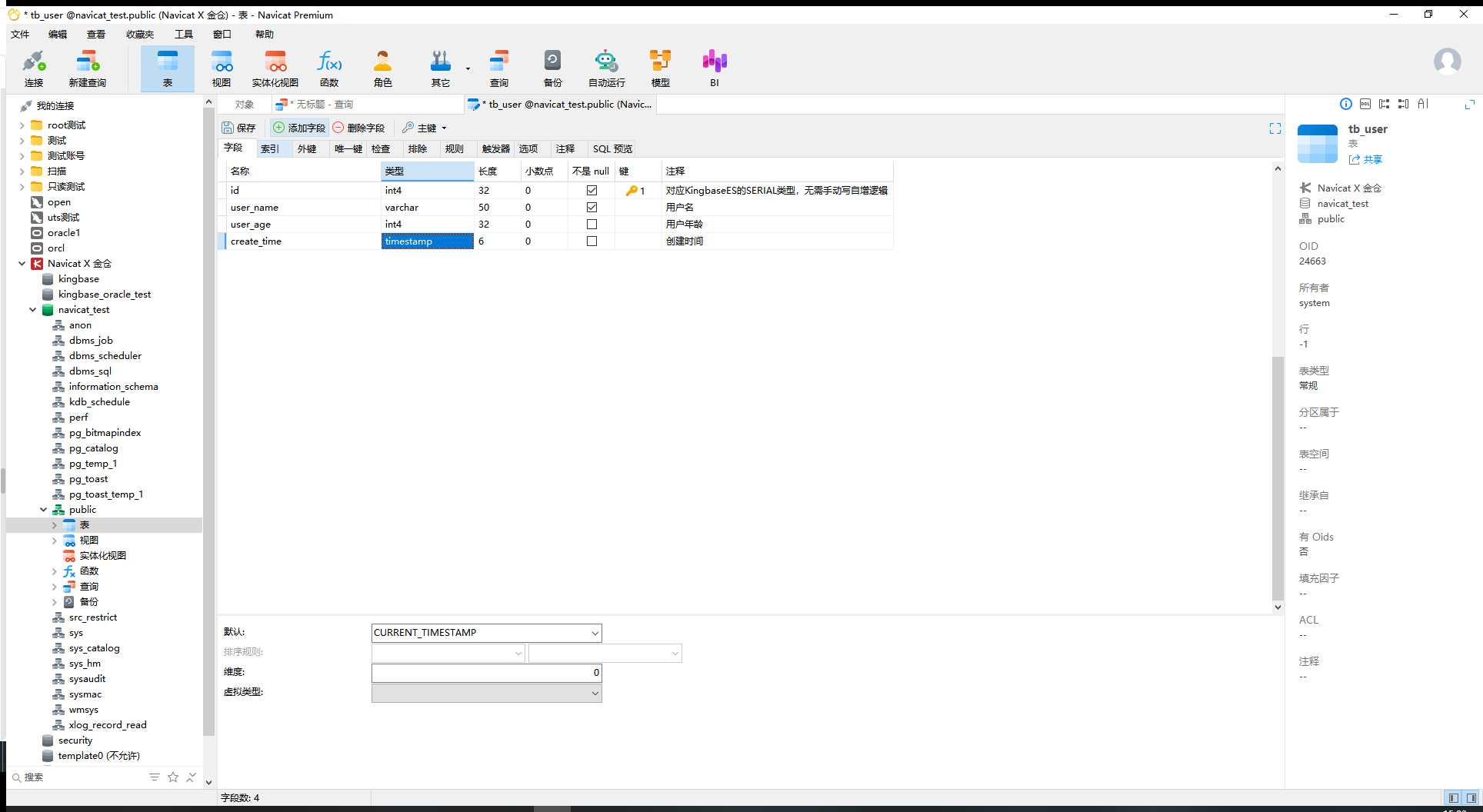Click the 新建查询 new query icon
The image size is (1483, 812).
click(x=87, y=68)
